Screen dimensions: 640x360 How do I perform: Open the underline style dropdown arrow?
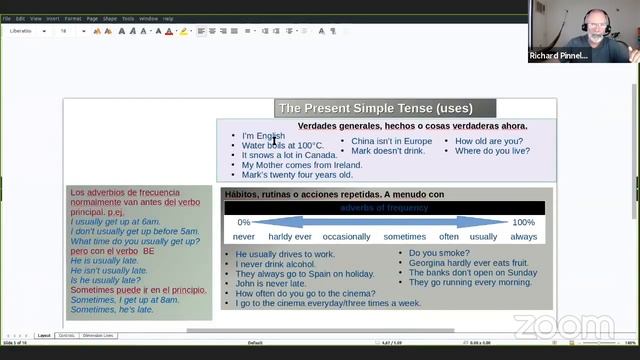coord(151,31)
